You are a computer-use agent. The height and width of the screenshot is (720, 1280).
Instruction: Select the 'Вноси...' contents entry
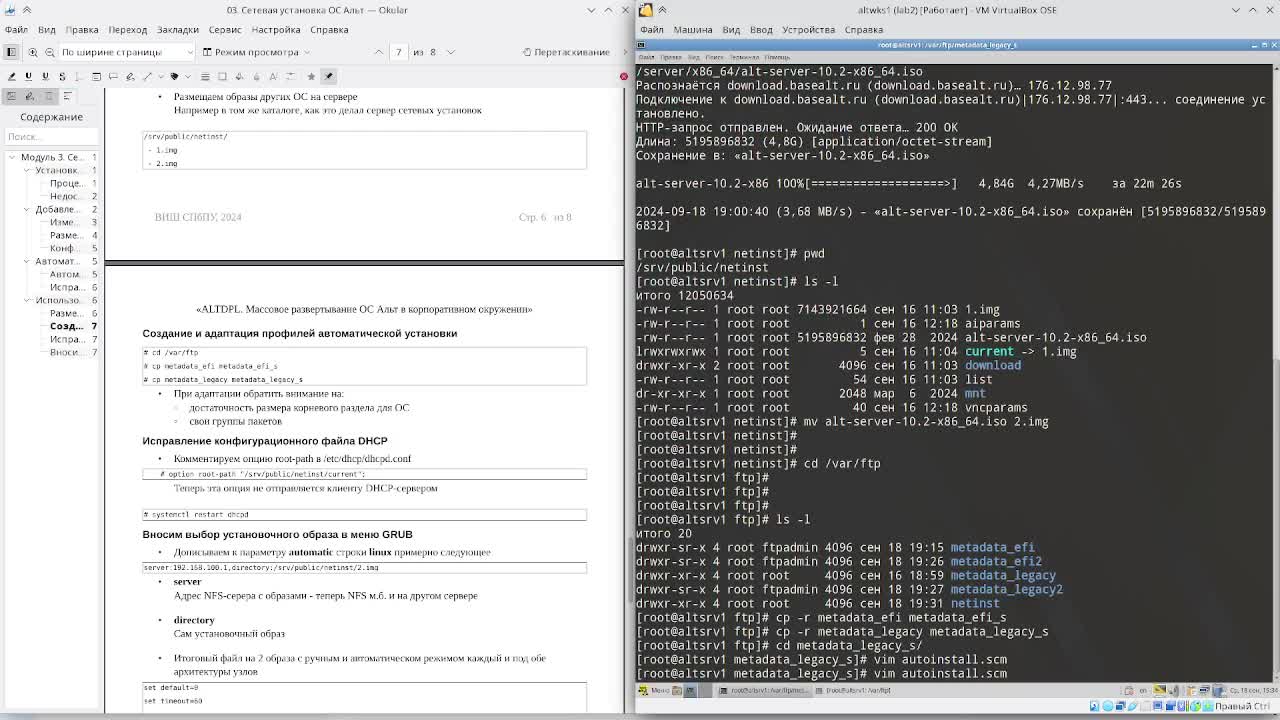tap(67, 352)
